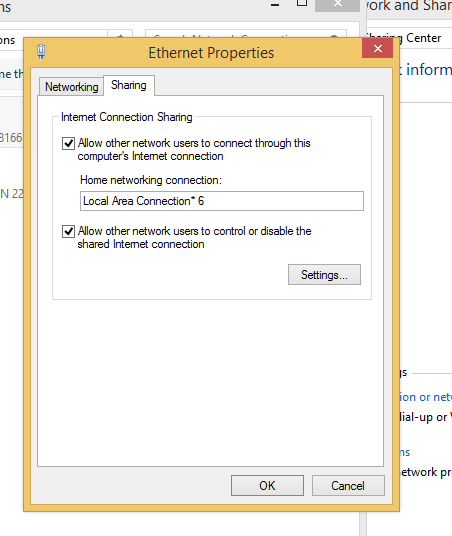Image resolution: width=452 pixels, height=536 pixels.
Task: Click the gray X of the background window
Action: click(337, 4)
